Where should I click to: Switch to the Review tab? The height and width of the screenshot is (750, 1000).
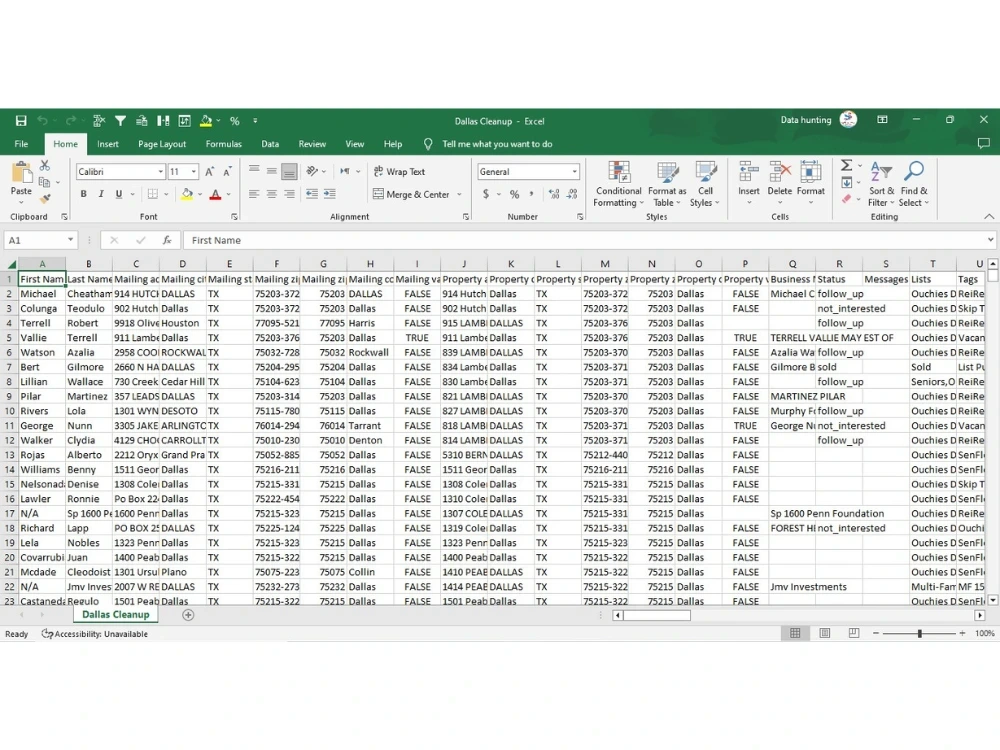tap(312, 144)
